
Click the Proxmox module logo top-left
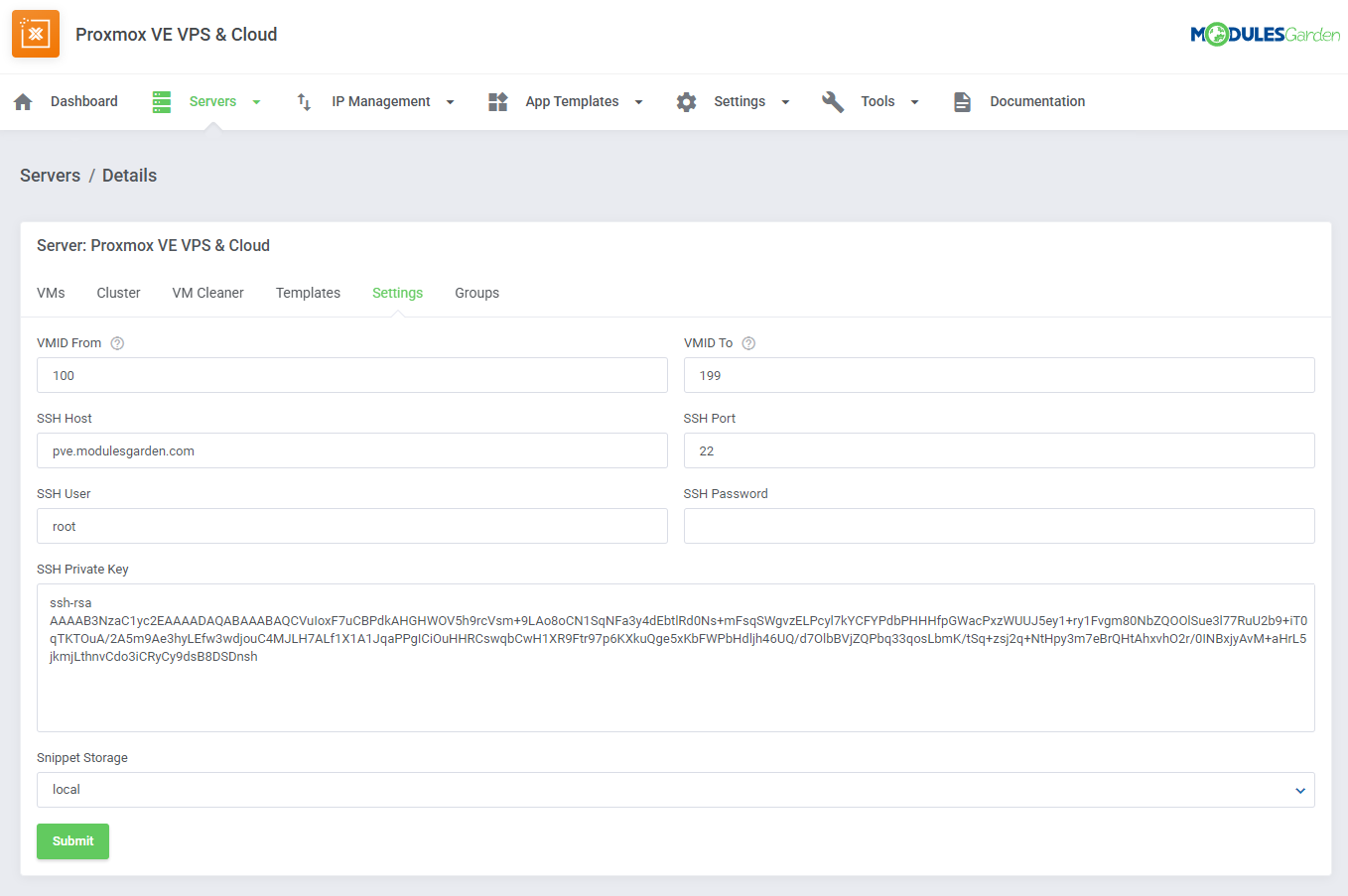point(35,33)
